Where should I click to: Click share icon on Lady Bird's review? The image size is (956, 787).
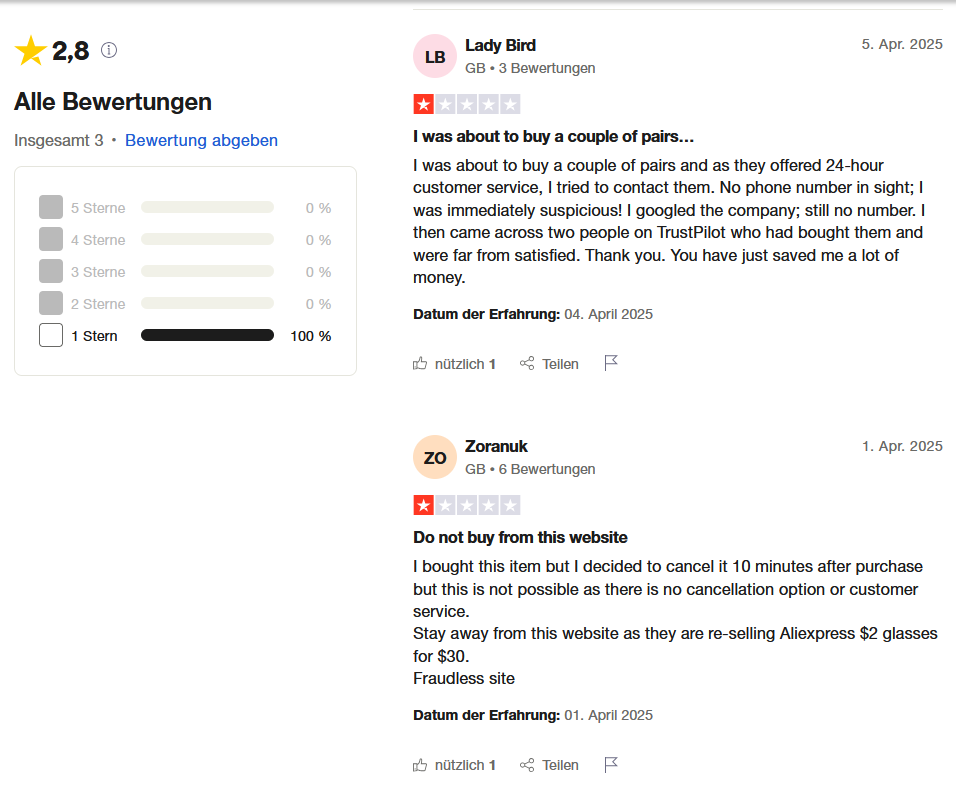click(x=527, y=364)
